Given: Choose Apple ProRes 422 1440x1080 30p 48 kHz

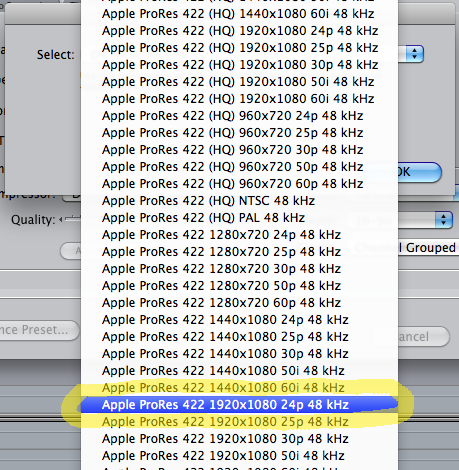Looking at the screenshot, I should click(x=239, y=354).
